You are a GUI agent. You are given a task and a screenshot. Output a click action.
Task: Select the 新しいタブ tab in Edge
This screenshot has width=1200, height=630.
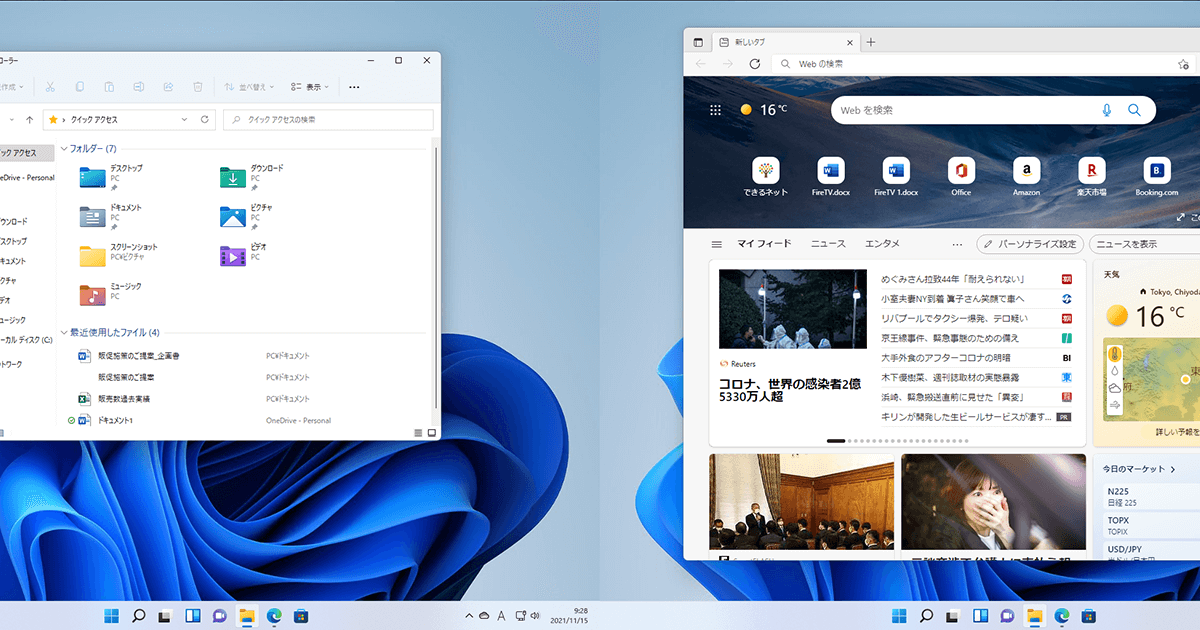tap(785, 42)
